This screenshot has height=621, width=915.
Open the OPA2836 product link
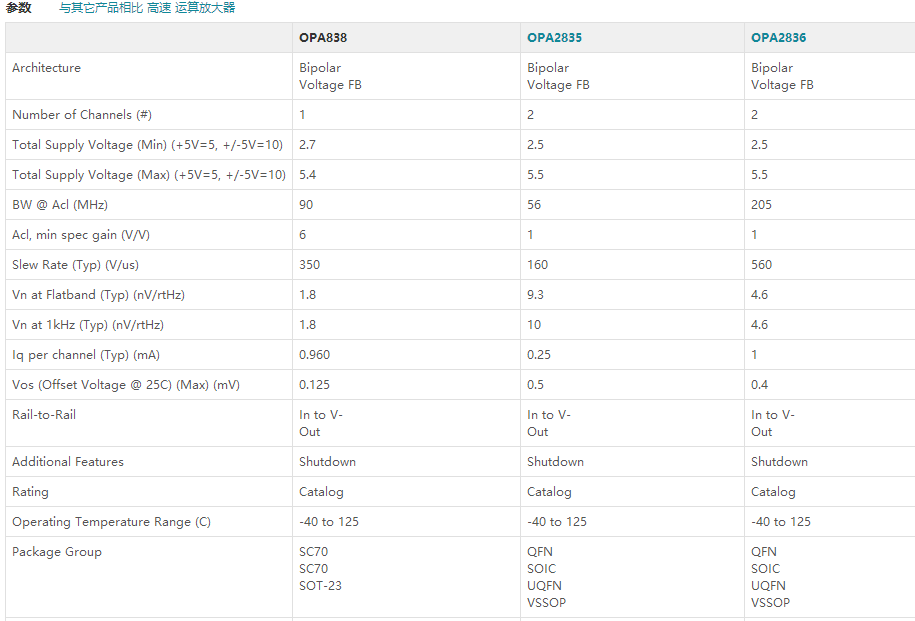pos(778,38)
